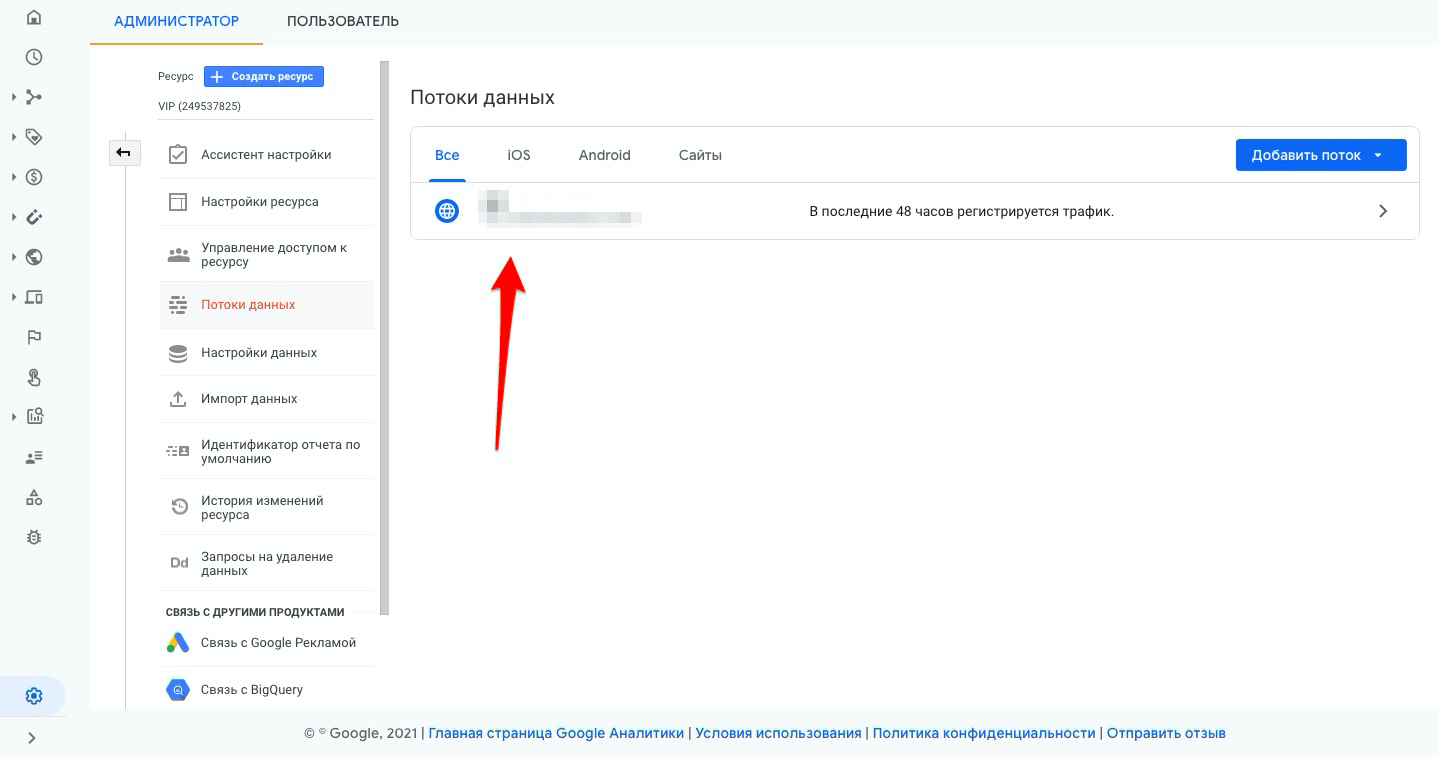Image resolution: width=1439 pixels, height=757 pixels.
Task: Expand the Demographics section arrow
Action: tap(14, 257)
